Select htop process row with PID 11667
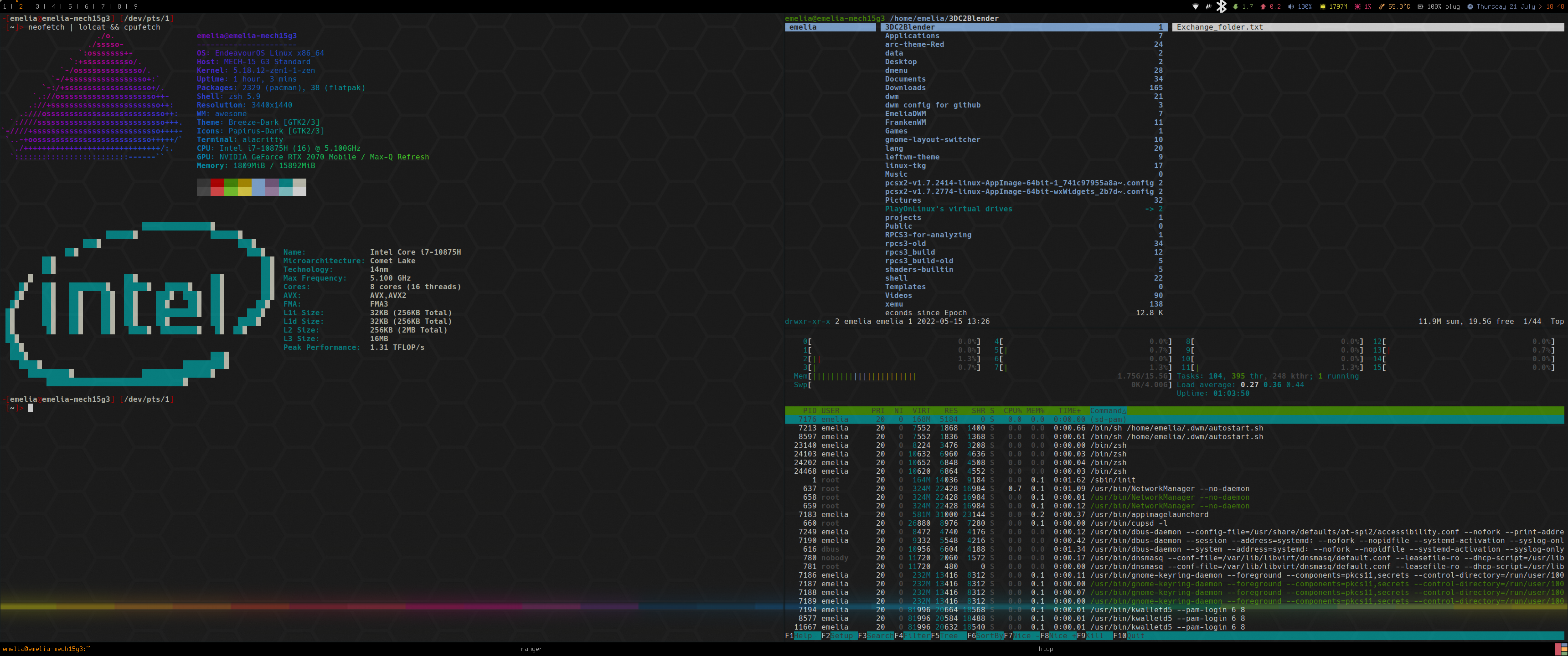Screen dimensions: 1568x656 [x=1174, y=627]
